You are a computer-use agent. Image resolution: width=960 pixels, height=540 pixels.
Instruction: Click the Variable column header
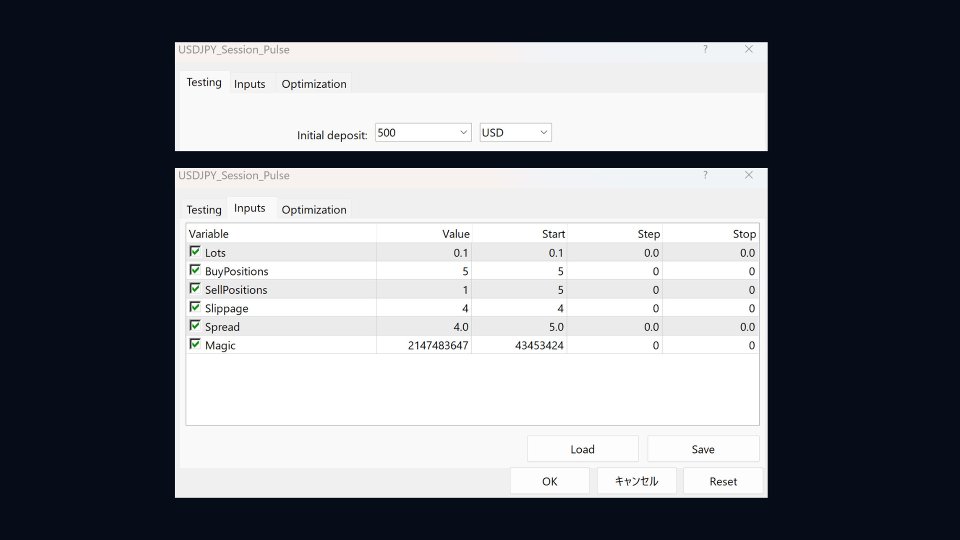coord(282,234)
